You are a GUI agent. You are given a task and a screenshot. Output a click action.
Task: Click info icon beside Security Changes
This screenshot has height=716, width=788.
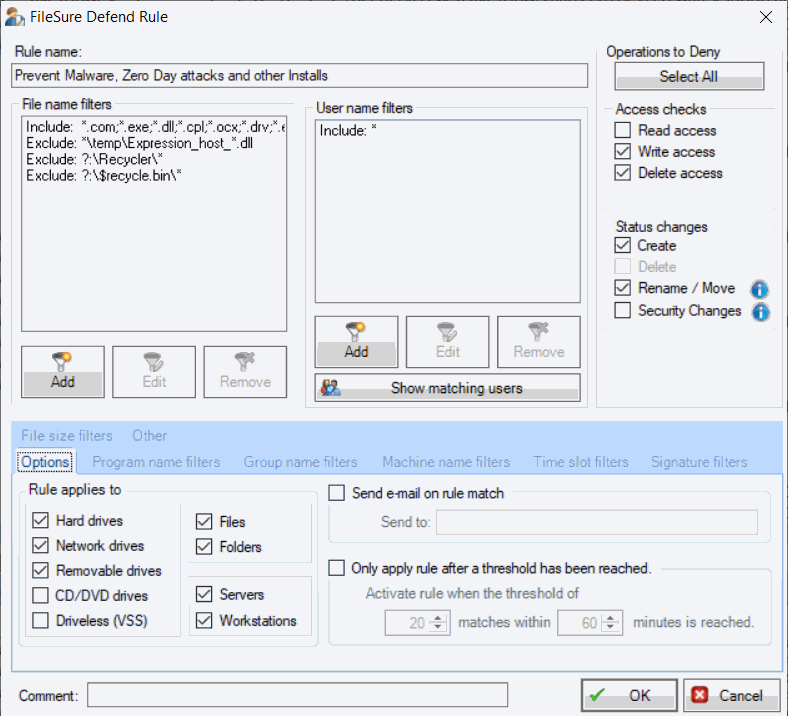point(760,312)
